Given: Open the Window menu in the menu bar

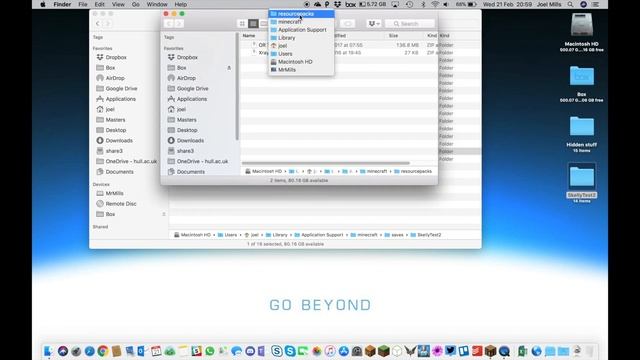Looking at the screenshot, I should [x=157, y=4].
